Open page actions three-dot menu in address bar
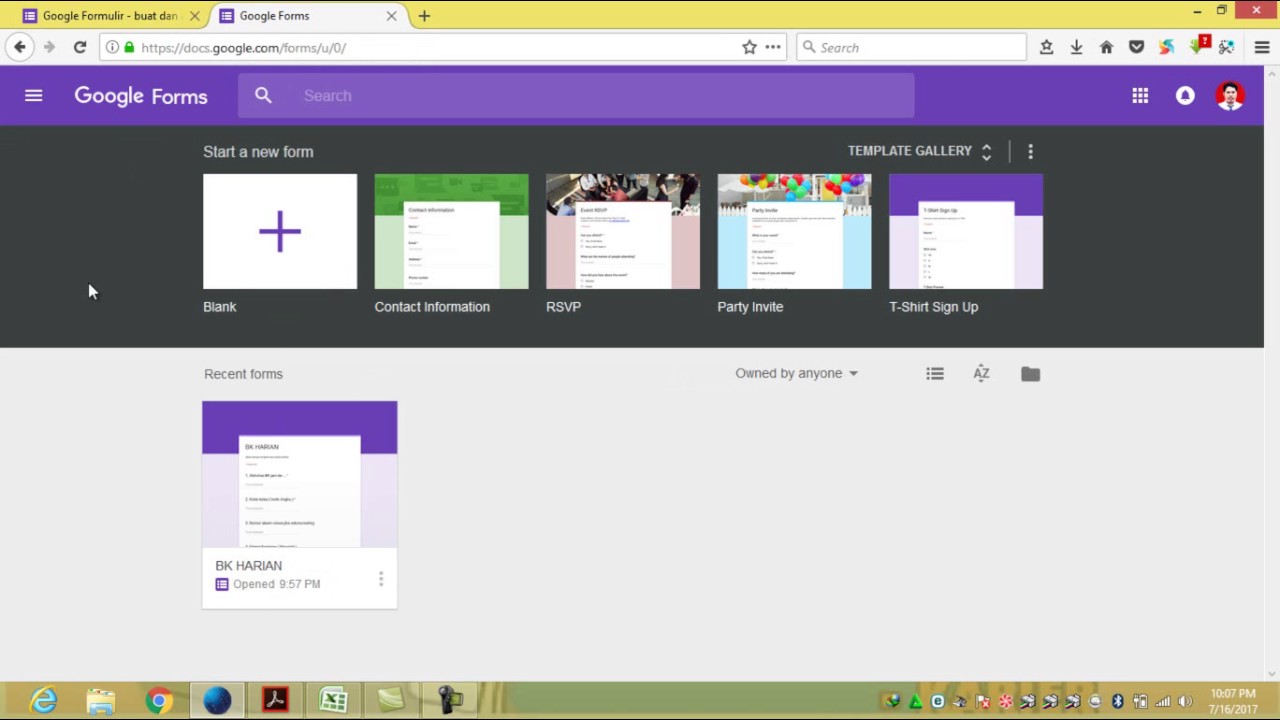 click(x=773, y=47)
